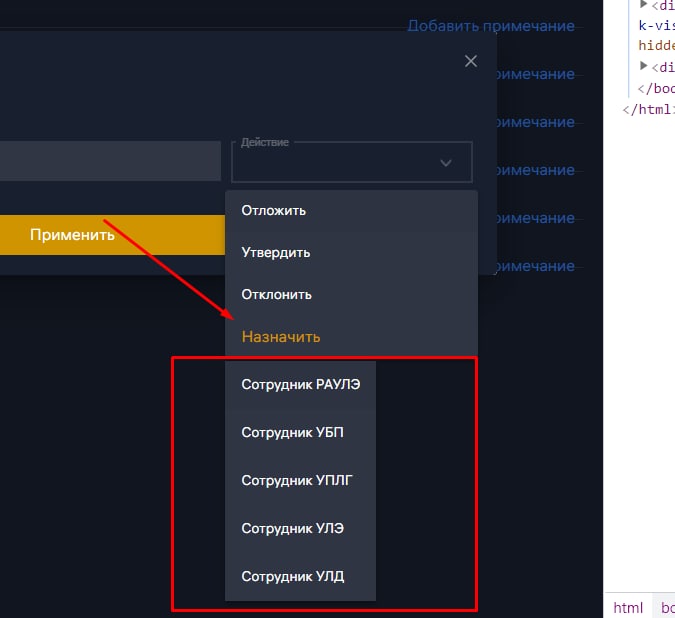Choose Отклонить from the action list
This screenshot has height=618, width=675.
click(351, 295)
